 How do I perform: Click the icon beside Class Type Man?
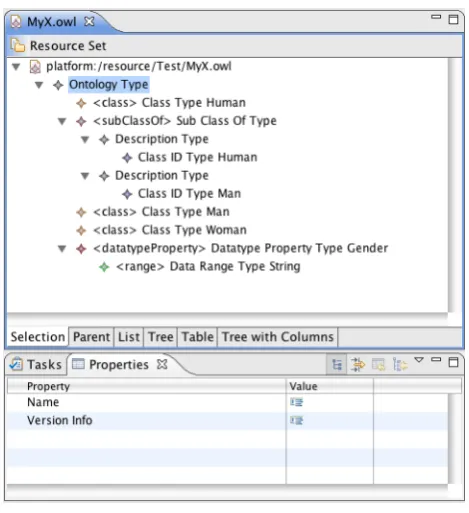point(81,212)
